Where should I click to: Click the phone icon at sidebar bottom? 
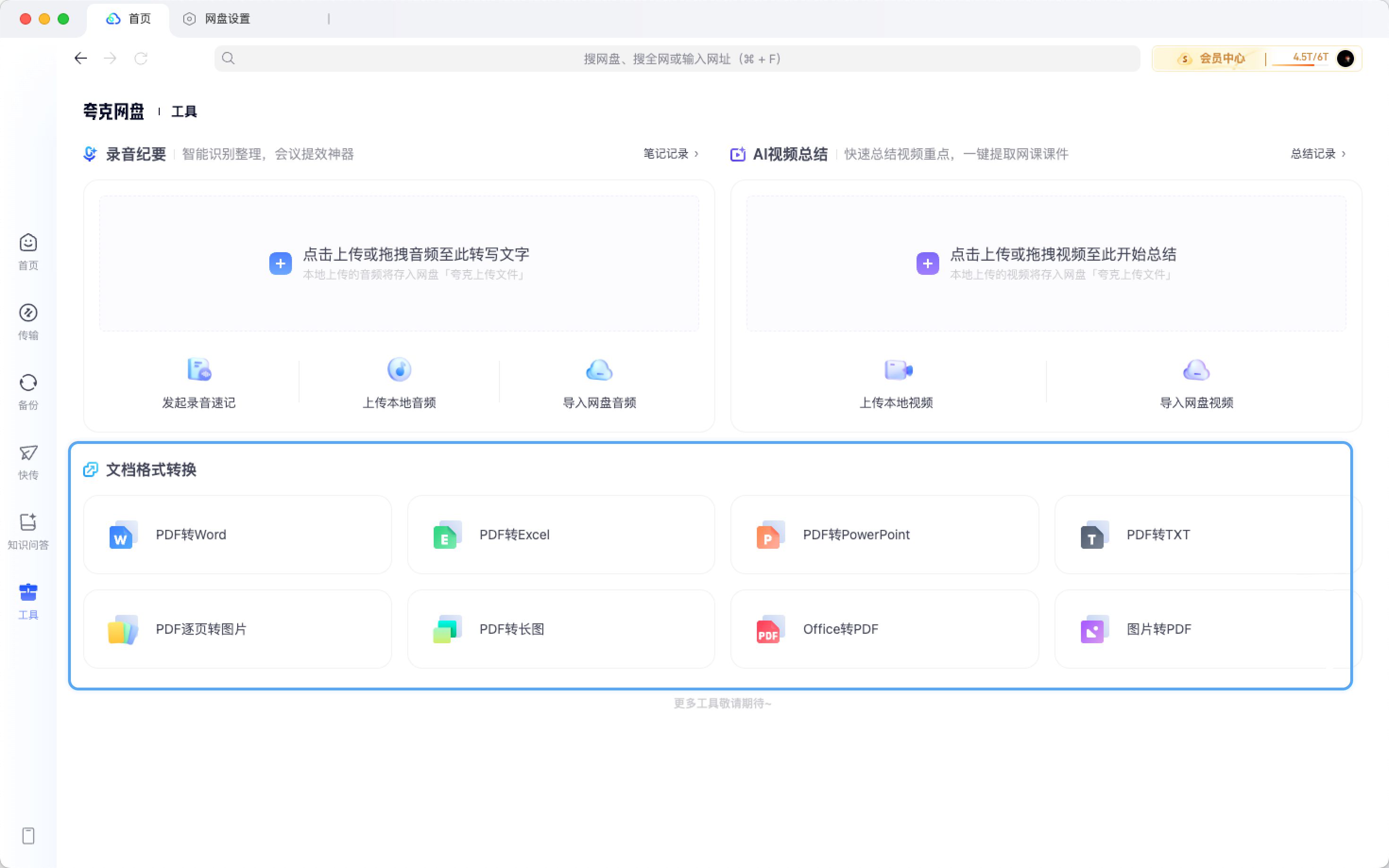pos(28,835)
